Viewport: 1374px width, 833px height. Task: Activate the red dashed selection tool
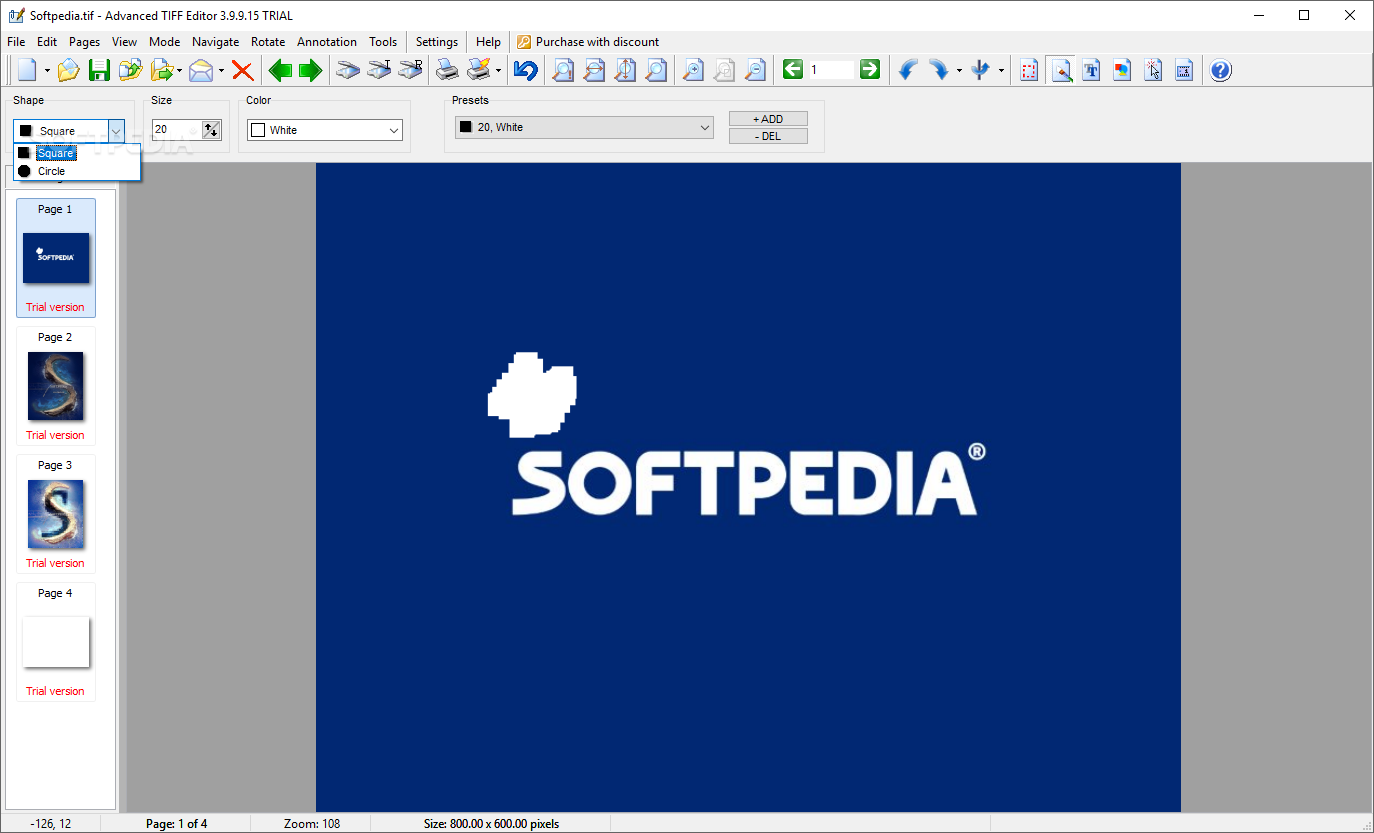coord(1030,70)
